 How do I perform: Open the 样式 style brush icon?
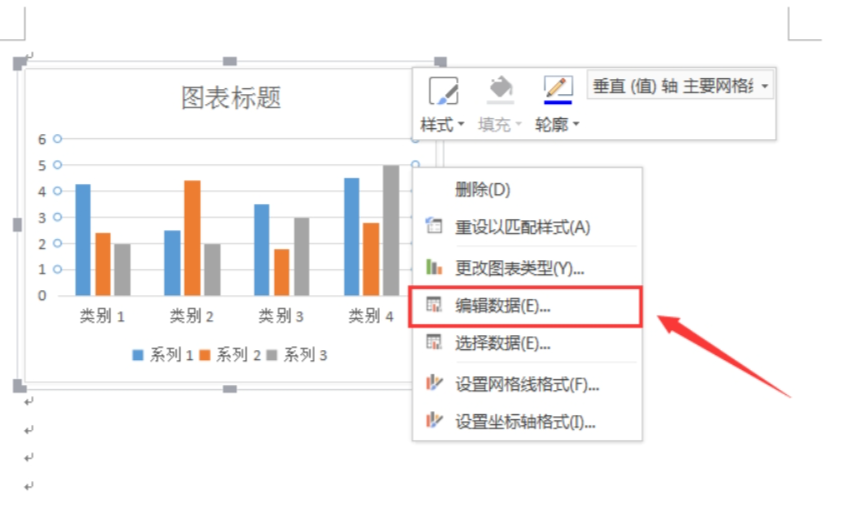point(444,91)
